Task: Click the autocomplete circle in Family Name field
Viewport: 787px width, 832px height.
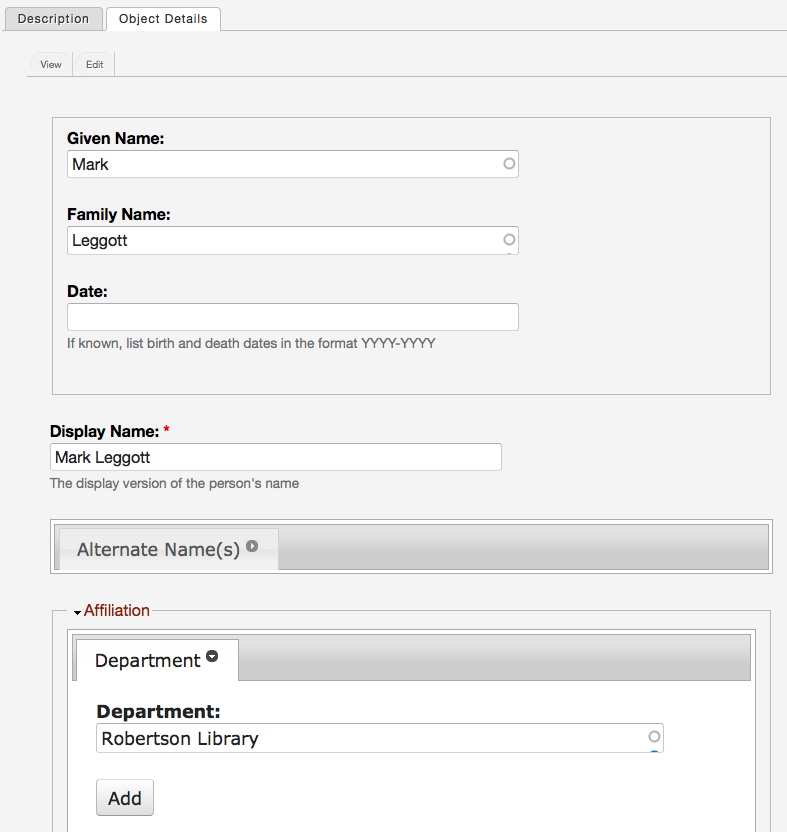Action: [x=509, y=240]
